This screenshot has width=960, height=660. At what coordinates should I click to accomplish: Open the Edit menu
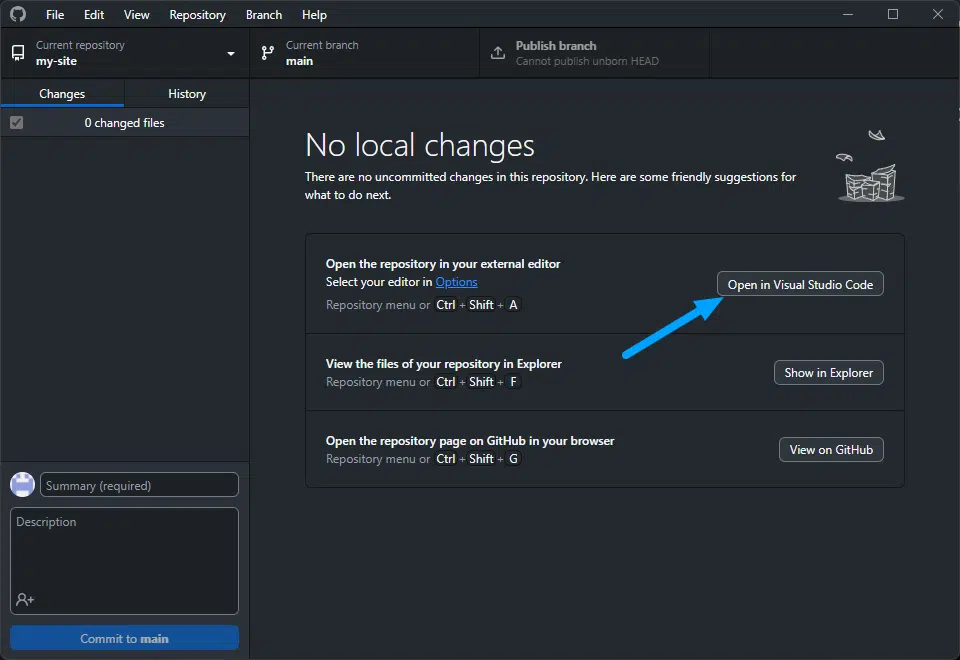94,15
